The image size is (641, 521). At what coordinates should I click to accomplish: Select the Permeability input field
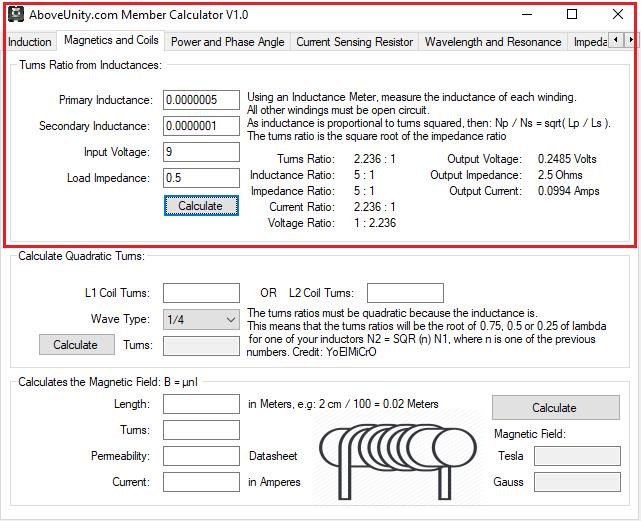point(201,456)
